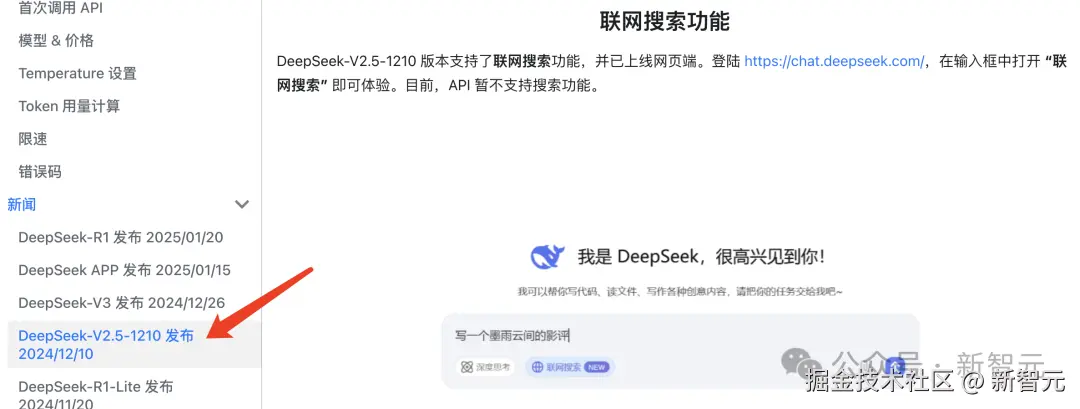The width and height of the screenshot is (1080, 409).
Task: Click the NEW badge on 联网搜索
Action: pos(596,368)
